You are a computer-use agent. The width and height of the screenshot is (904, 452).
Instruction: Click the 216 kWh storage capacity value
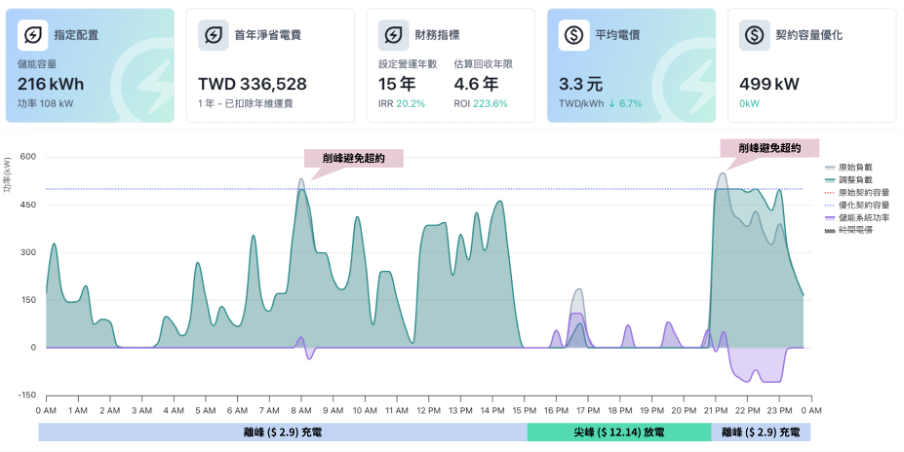pyautogui.click(x=51, y=84)
